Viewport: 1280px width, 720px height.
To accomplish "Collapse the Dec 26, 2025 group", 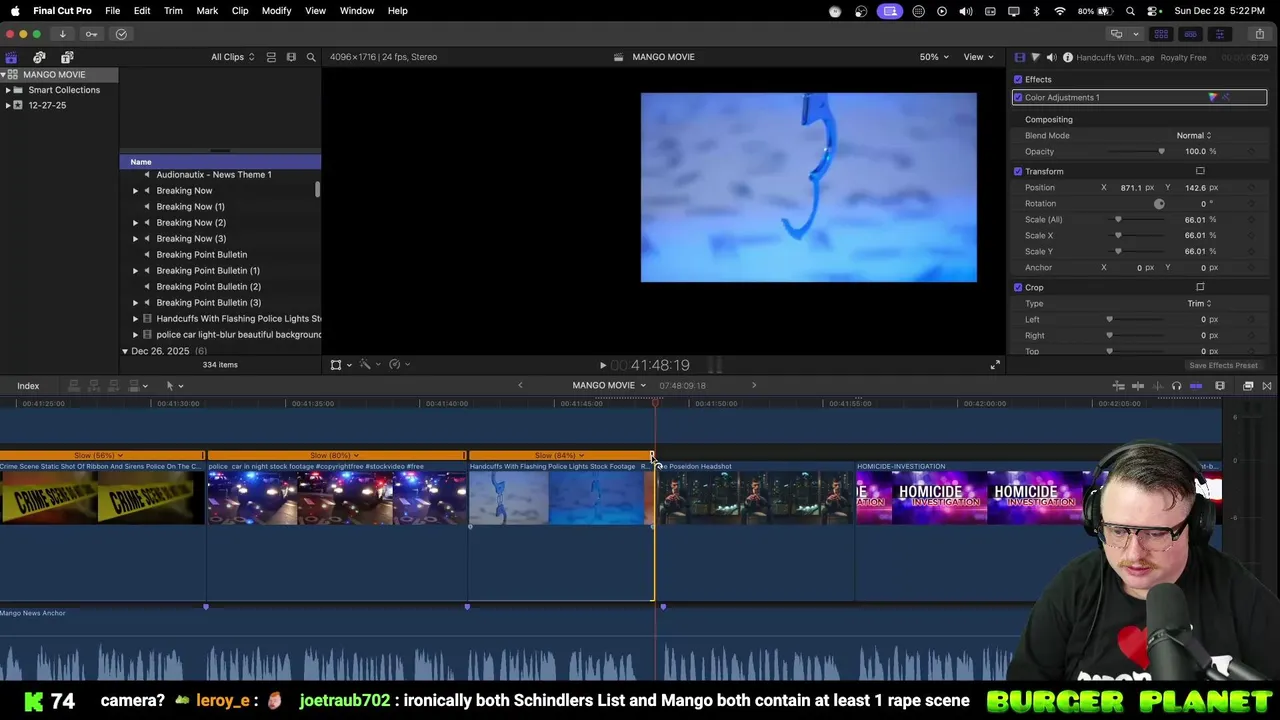I will [125, 351].
